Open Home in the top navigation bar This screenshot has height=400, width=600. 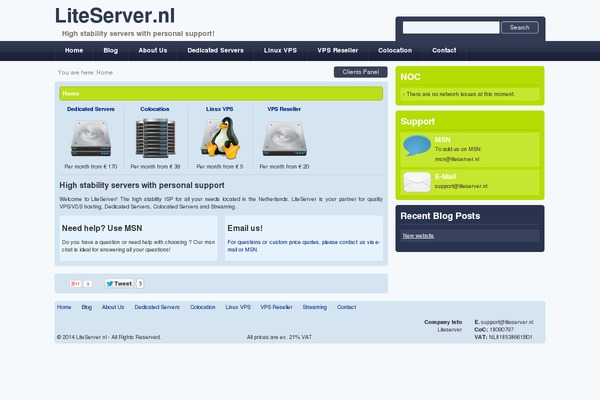pos(74,51)
